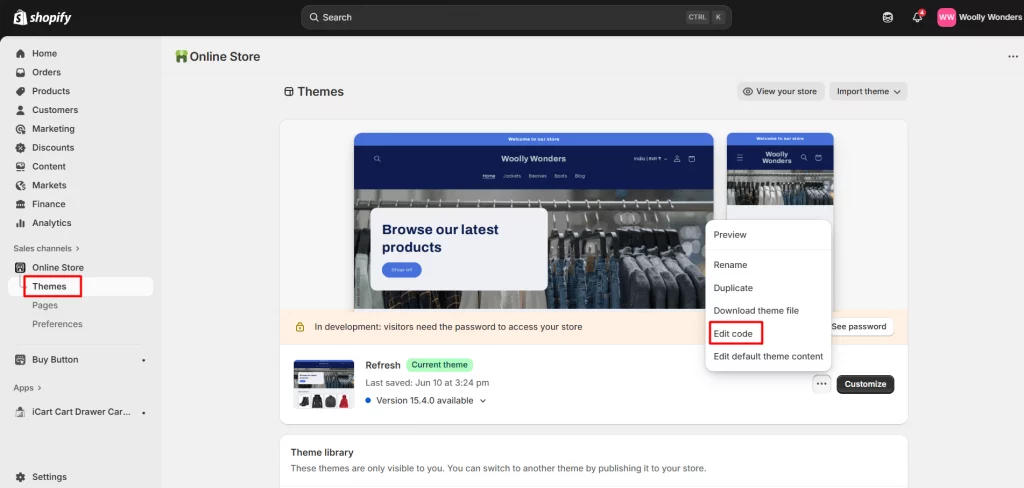Expand the Import theme dropdown
The image size is (1024, 488).
[868, 91]
